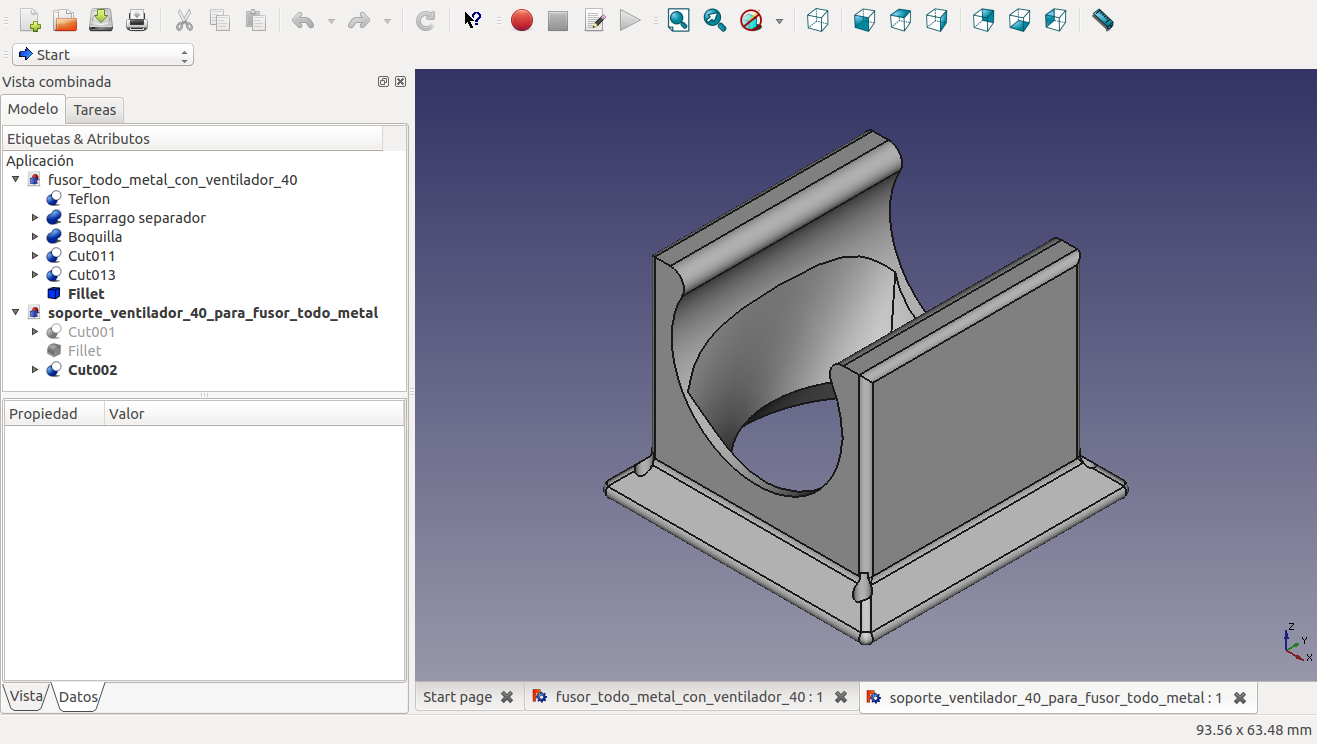Click the Refresh recompute icon

click(425, 20)
